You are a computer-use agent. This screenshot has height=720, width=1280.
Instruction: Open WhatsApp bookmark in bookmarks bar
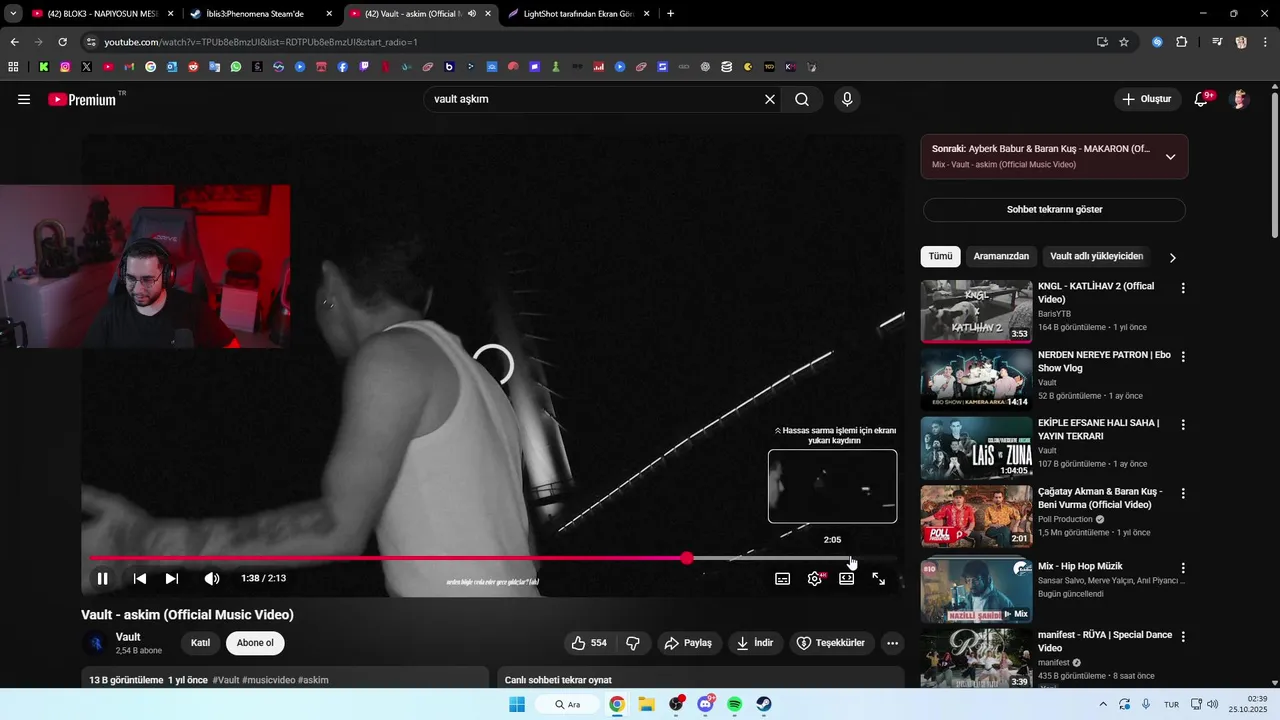(x=236, y=67)
